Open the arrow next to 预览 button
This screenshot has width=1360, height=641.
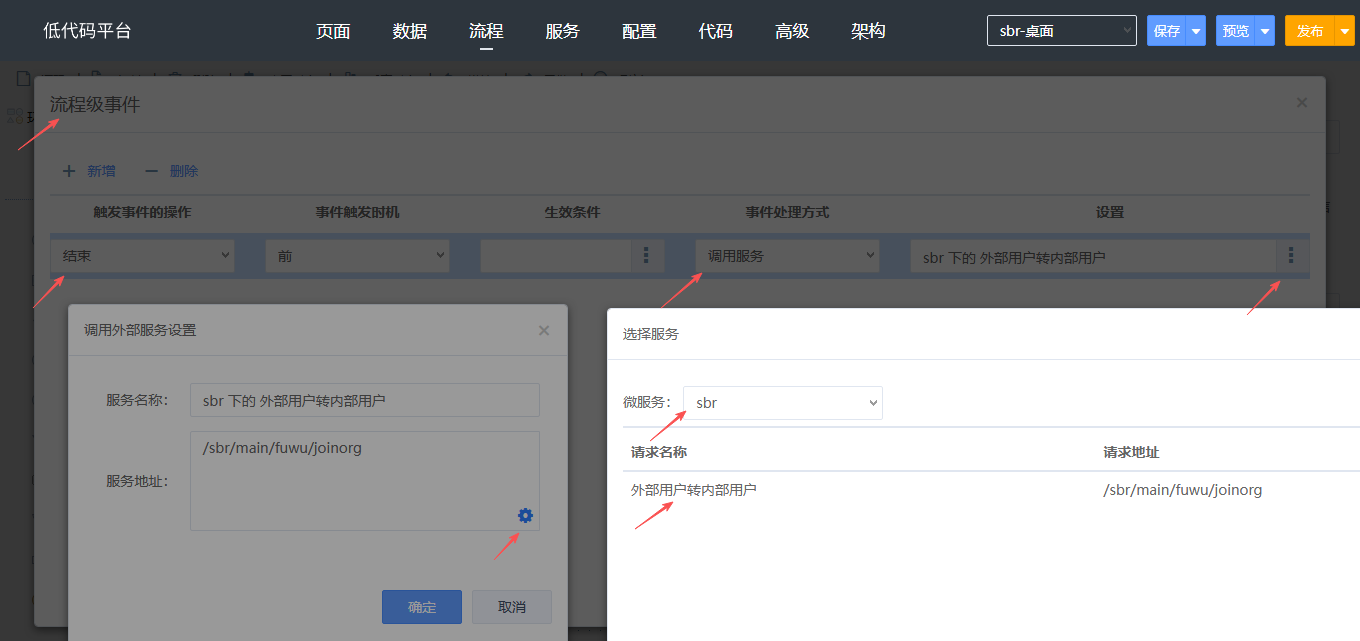[x=1265, y=31]
